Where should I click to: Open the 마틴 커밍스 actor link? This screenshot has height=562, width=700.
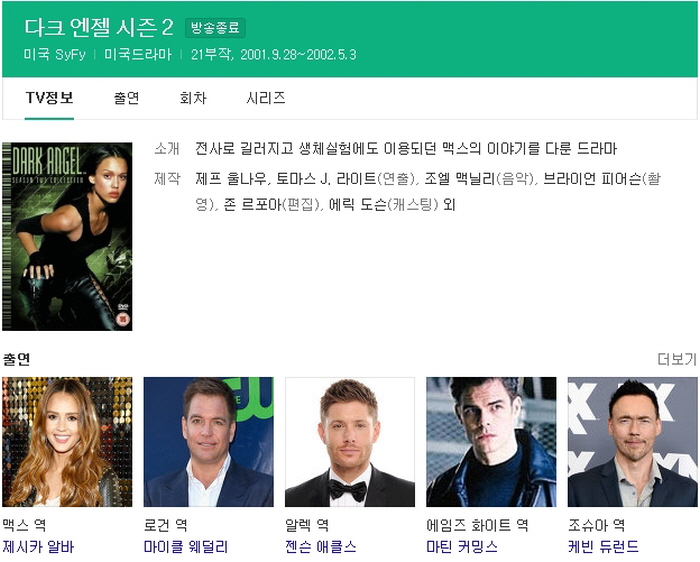tap(462, 547)
